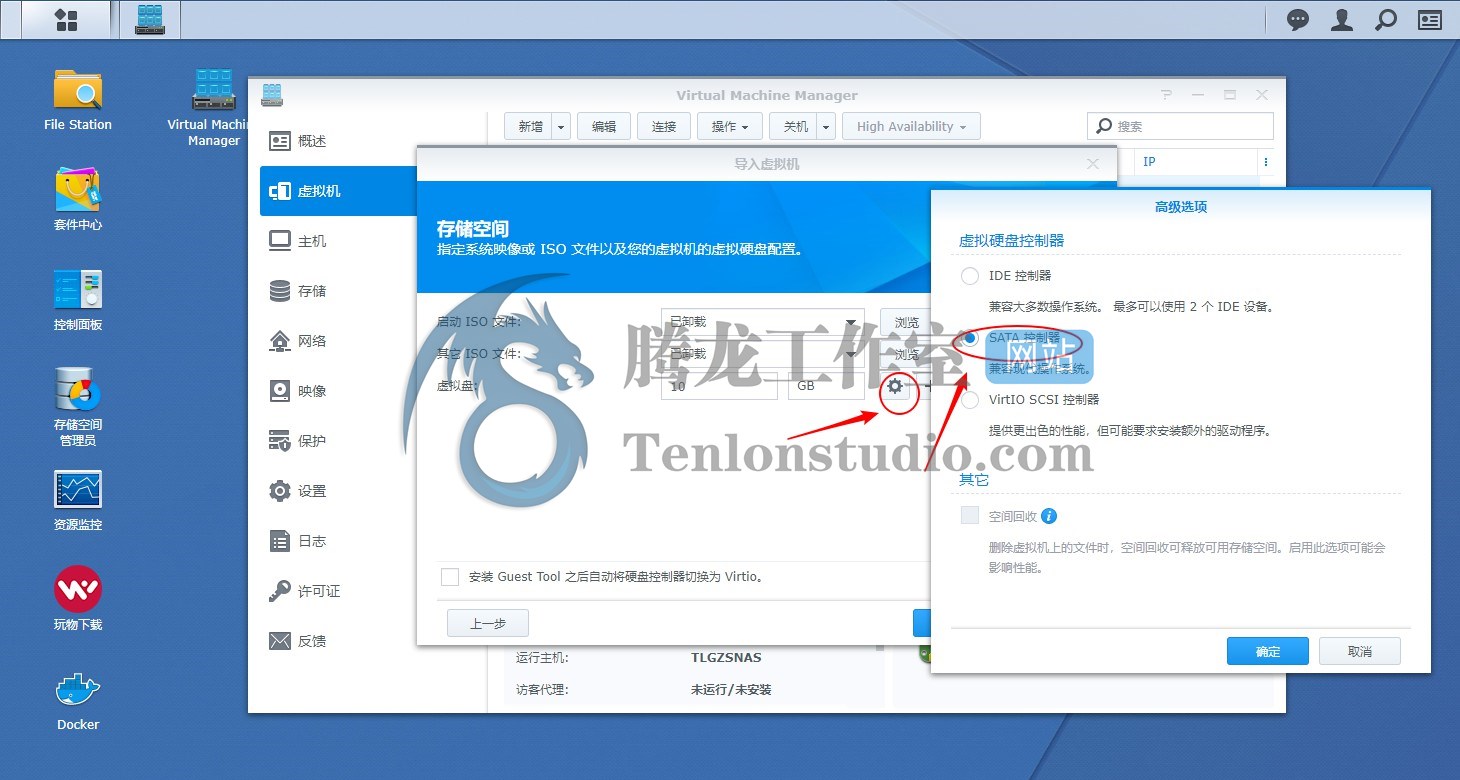Open the High Availability dropdown

(911, 126)
